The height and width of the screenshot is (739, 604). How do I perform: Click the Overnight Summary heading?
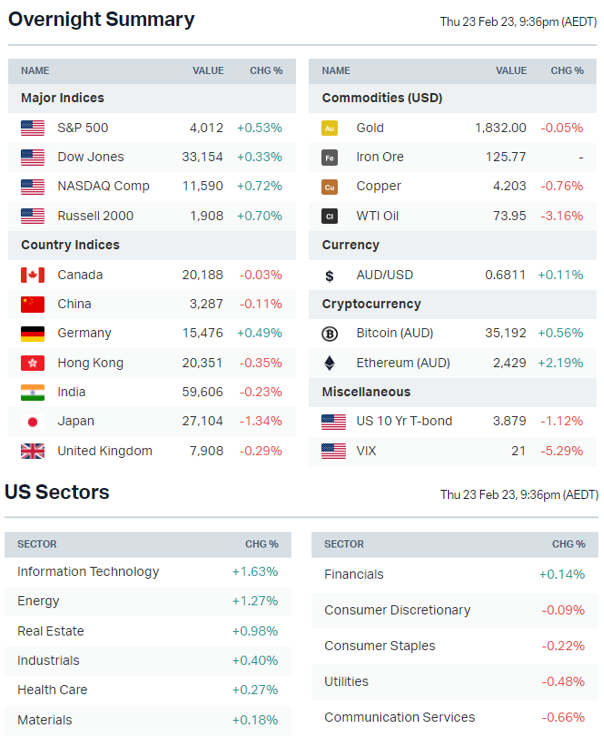101,19
